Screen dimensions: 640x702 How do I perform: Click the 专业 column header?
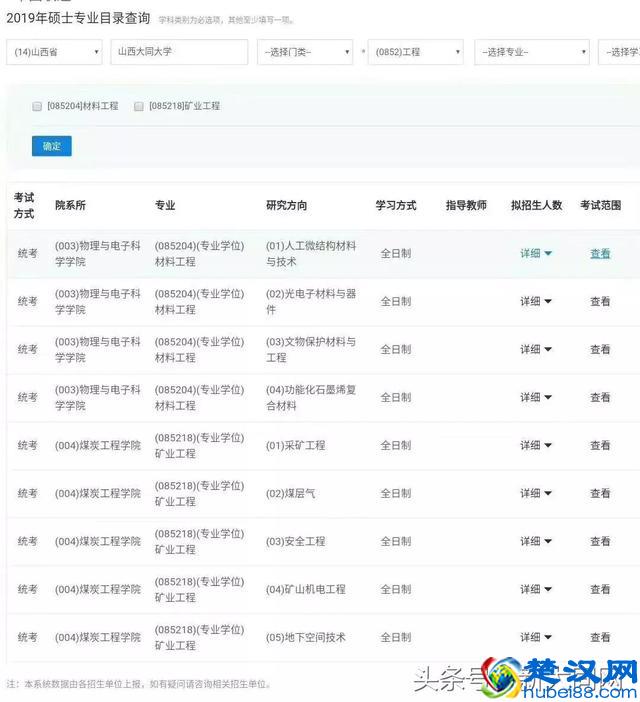[165, 205]
